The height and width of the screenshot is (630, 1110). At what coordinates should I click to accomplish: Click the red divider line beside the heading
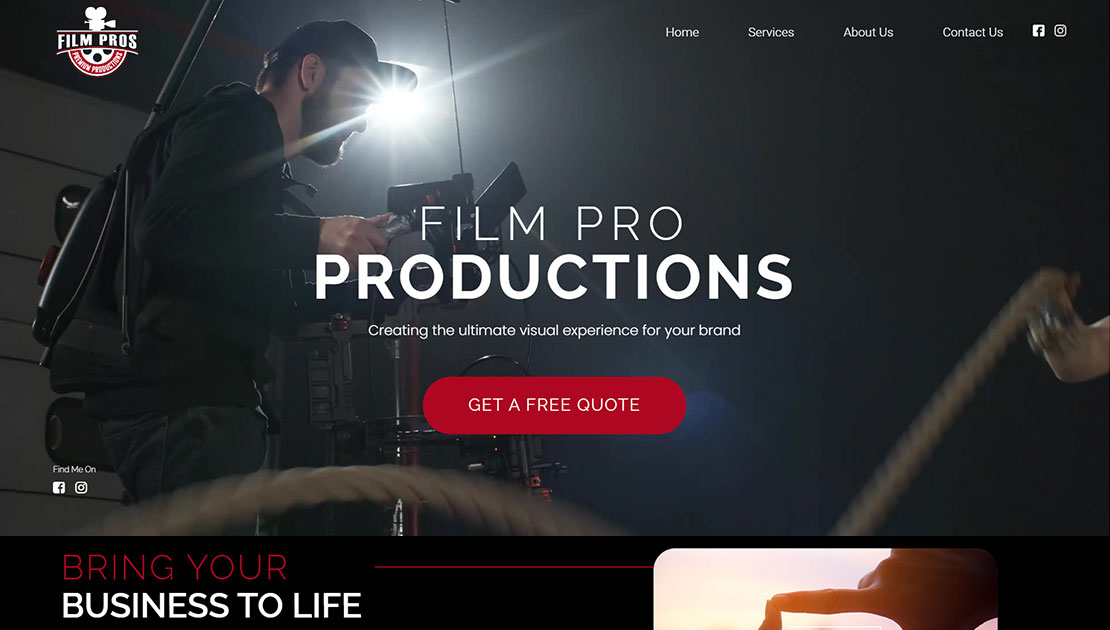(514, 567)
